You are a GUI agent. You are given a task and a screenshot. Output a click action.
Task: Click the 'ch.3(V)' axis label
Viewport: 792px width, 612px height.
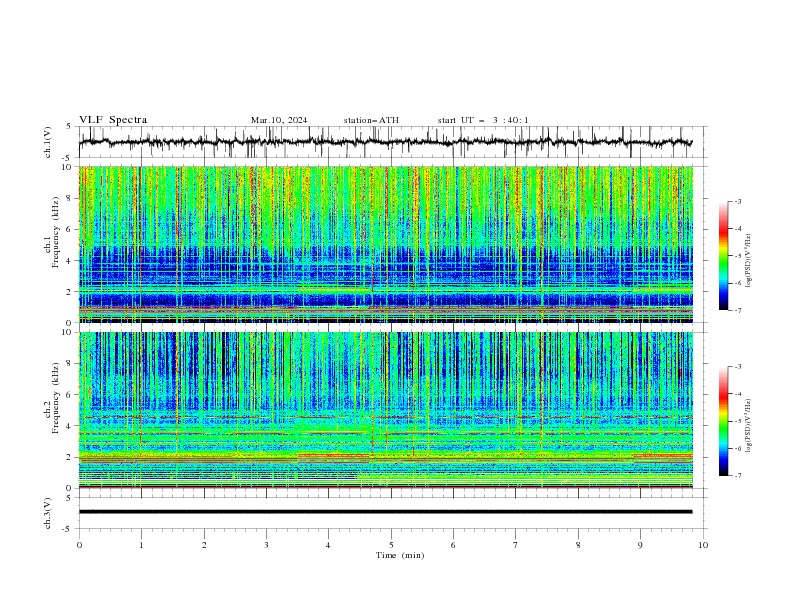tap(48, 514)
